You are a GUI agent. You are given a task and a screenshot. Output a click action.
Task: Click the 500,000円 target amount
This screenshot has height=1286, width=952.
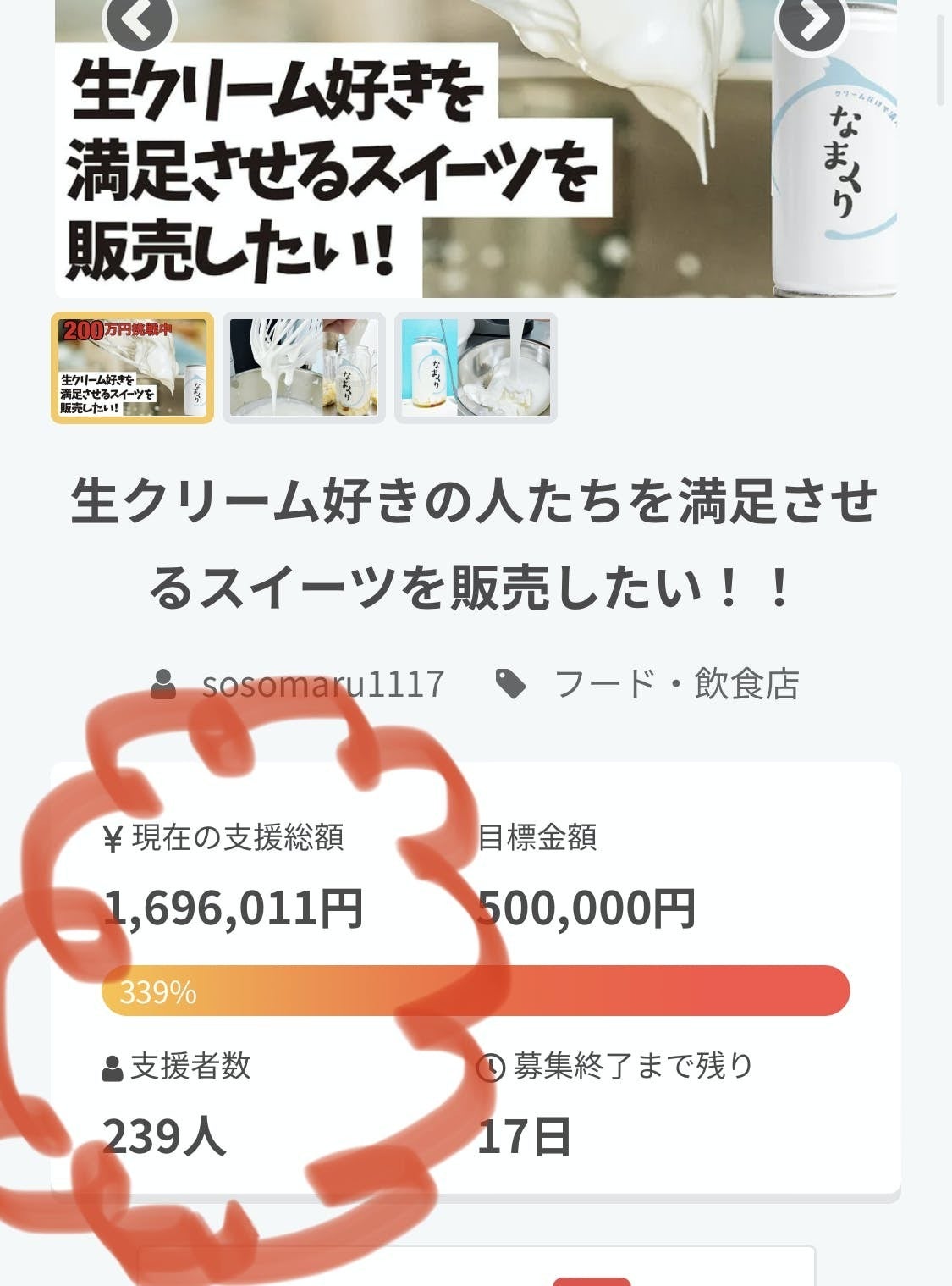[x=586, y=908]
